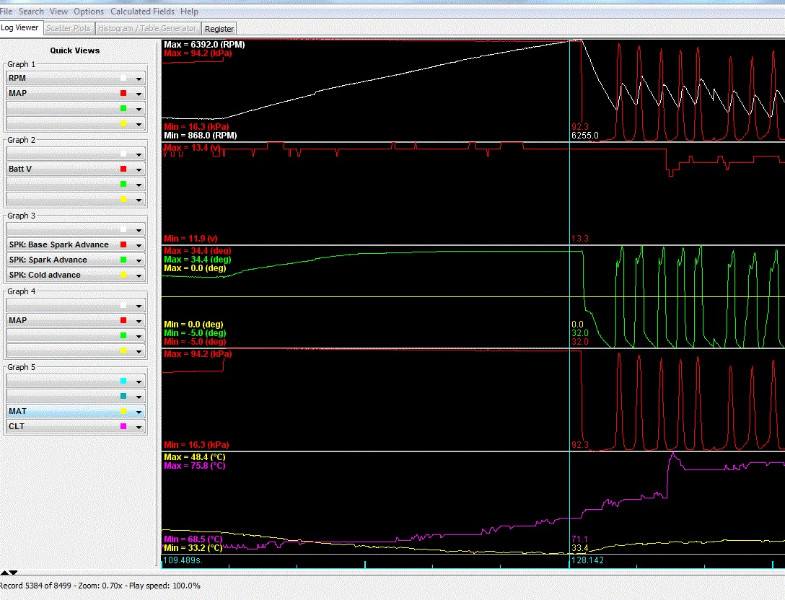Click the up-arrow pane collapse icon at bottom left
785x600 pixels.
pyautogui.click(x=4, y=572)
